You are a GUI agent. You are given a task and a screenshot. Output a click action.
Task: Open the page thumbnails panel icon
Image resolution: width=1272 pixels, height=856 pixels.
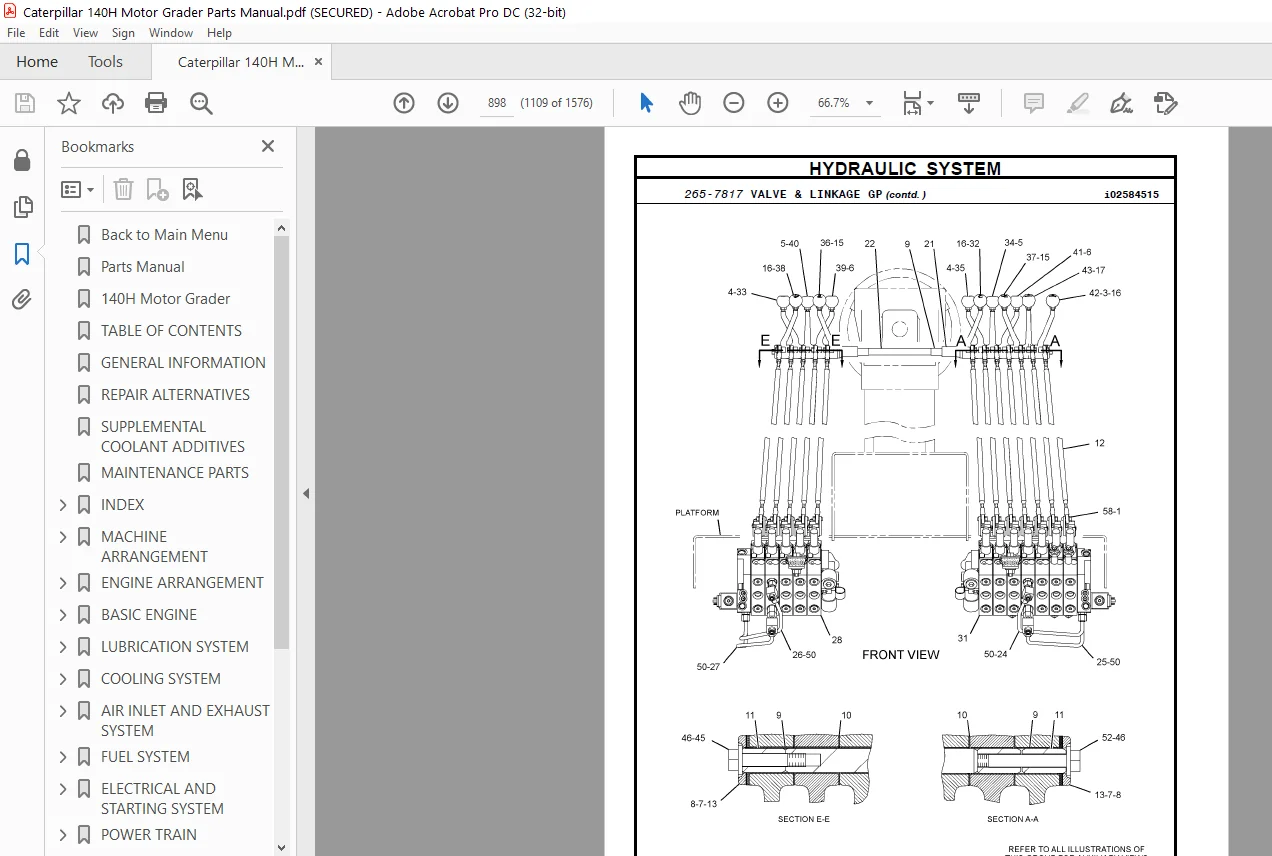(x=22, y=207)
